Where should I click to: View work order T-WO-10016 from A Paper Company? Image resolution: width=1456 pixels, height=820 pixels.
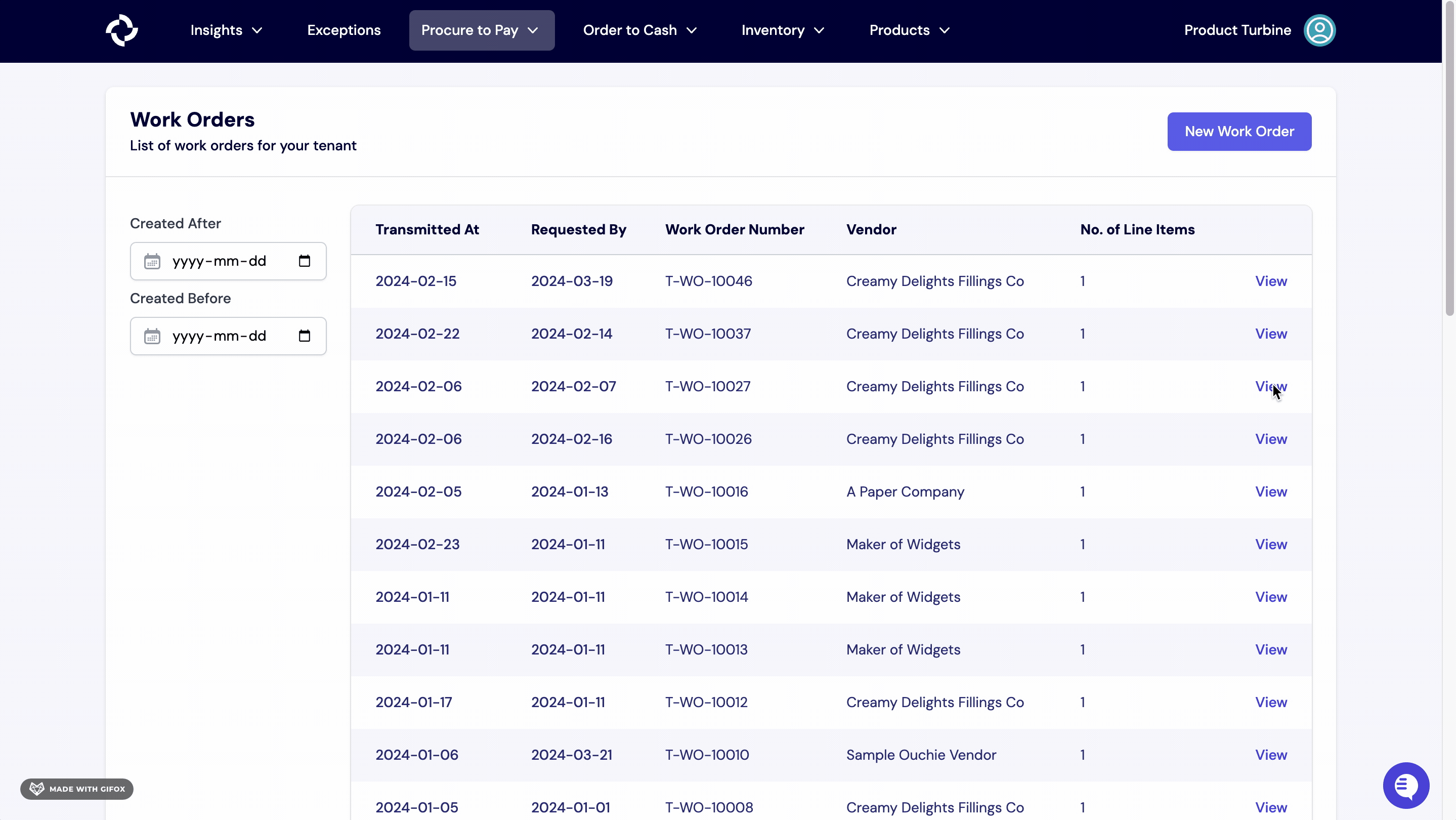1271,491
